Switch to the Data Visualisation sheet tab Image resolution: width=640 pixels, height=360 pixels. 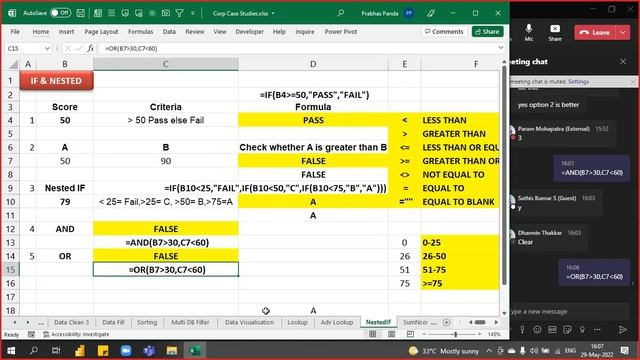click(249, 322)
